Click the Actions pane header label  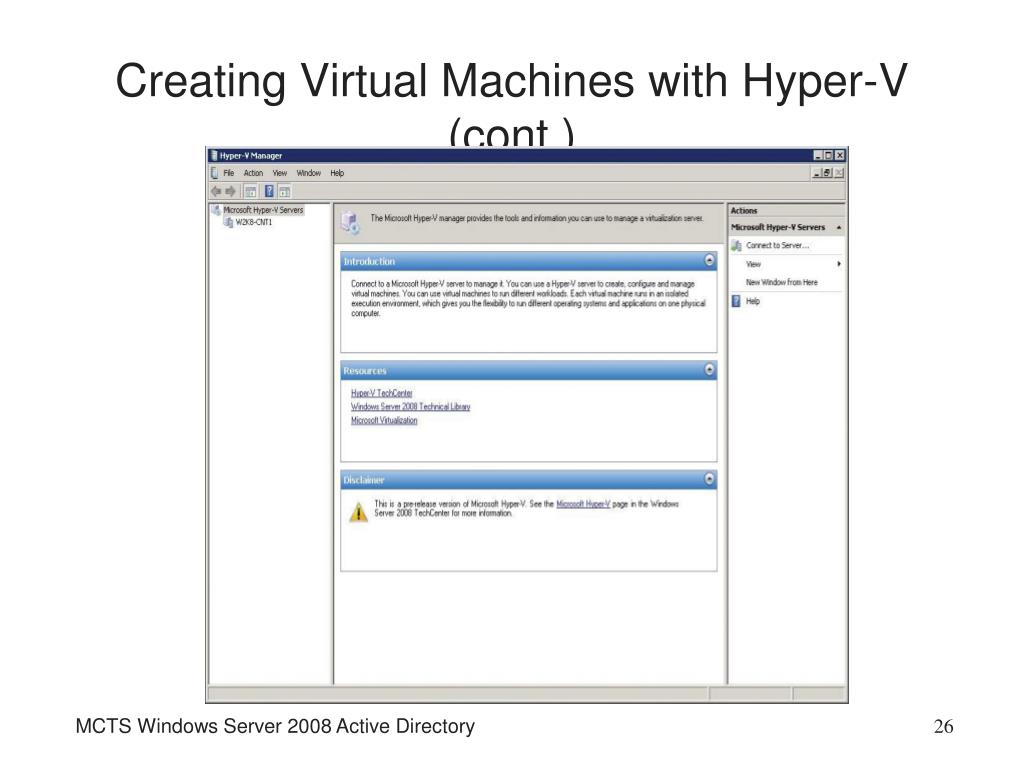(x=744, y=211)
